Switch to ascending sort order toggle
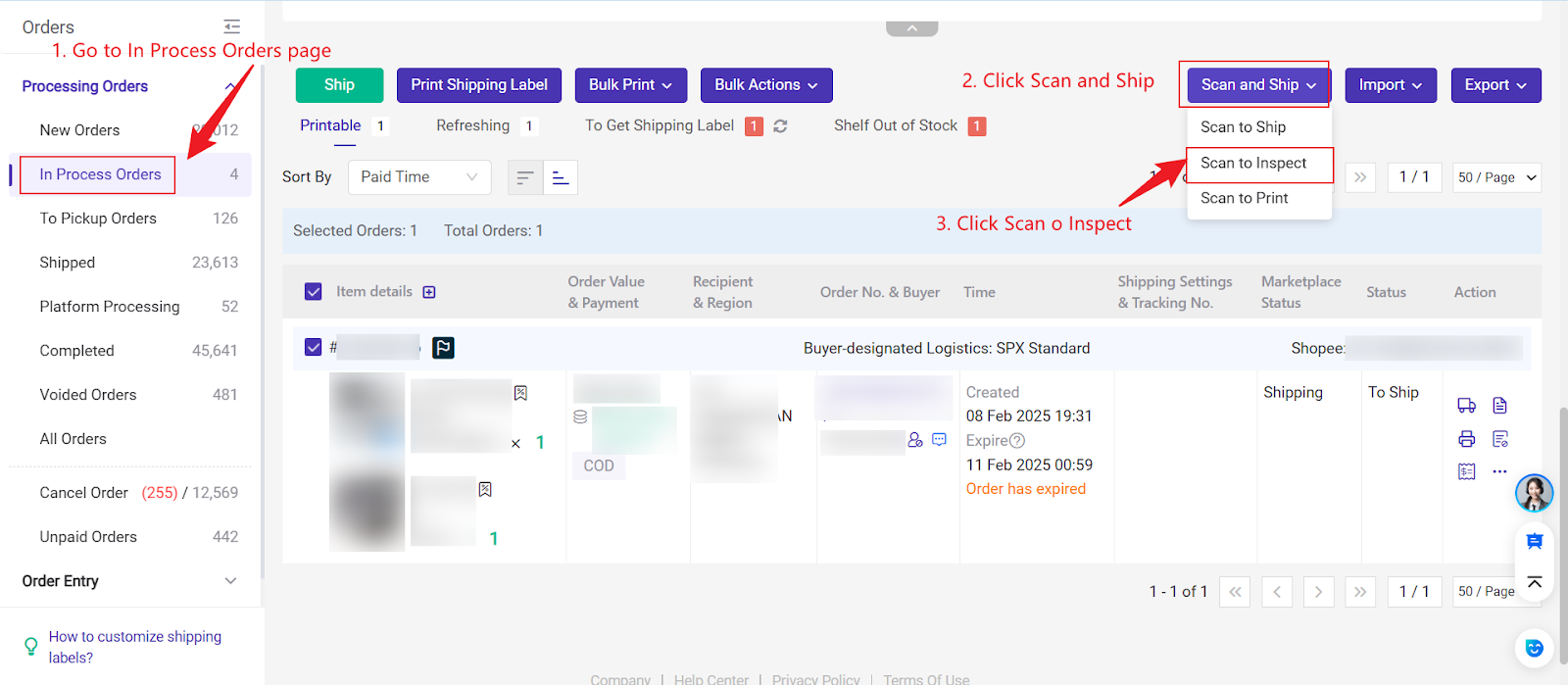 tap(560, 177)
